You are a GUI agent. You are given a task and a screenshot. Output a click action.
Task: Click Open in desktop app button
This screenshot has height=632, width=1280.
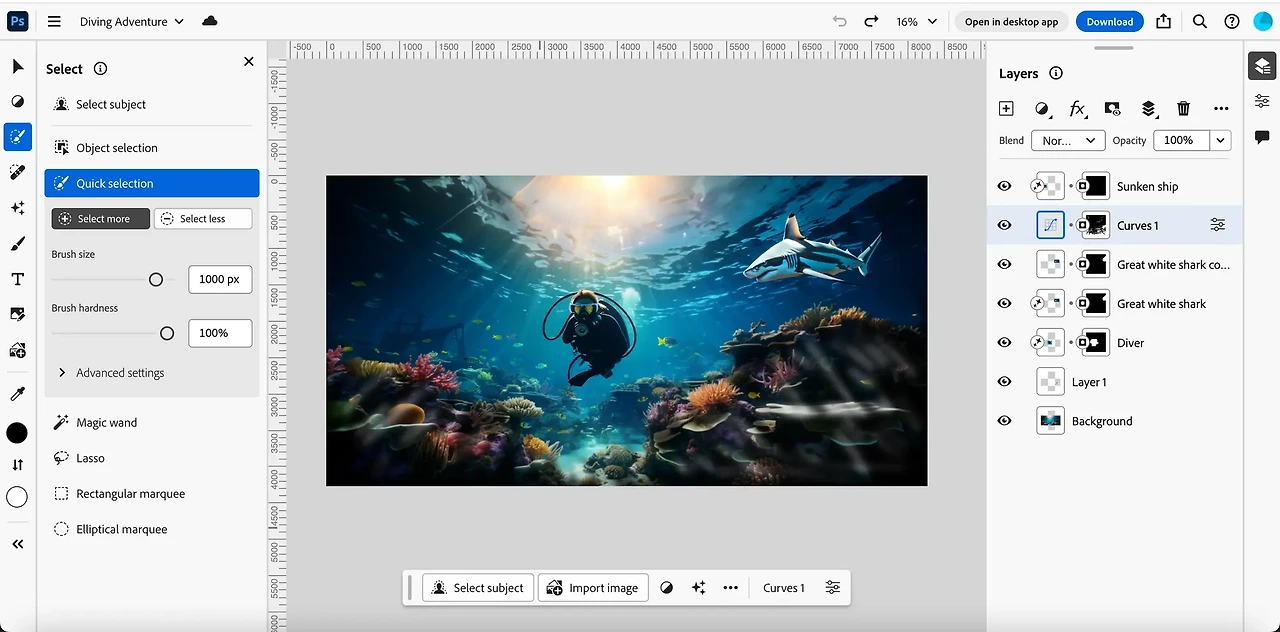1011,21
